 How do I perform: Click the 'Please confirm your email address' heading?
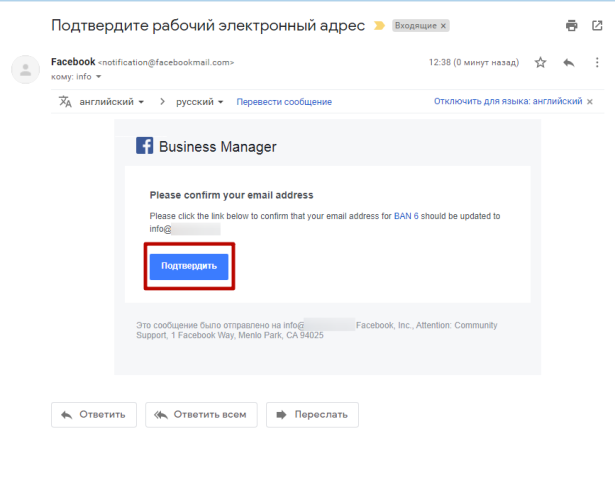[x=231, y=195]
